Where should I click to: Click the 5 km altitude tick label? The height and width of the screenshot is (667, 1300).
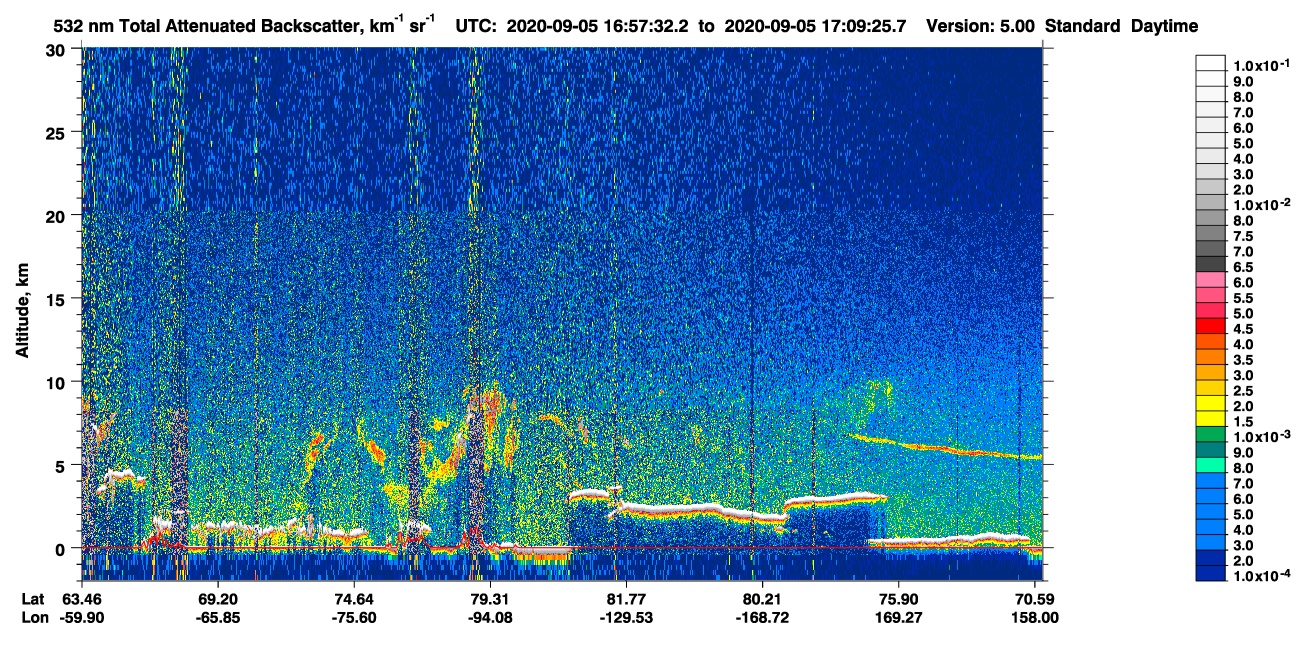(x=61, y=465)
